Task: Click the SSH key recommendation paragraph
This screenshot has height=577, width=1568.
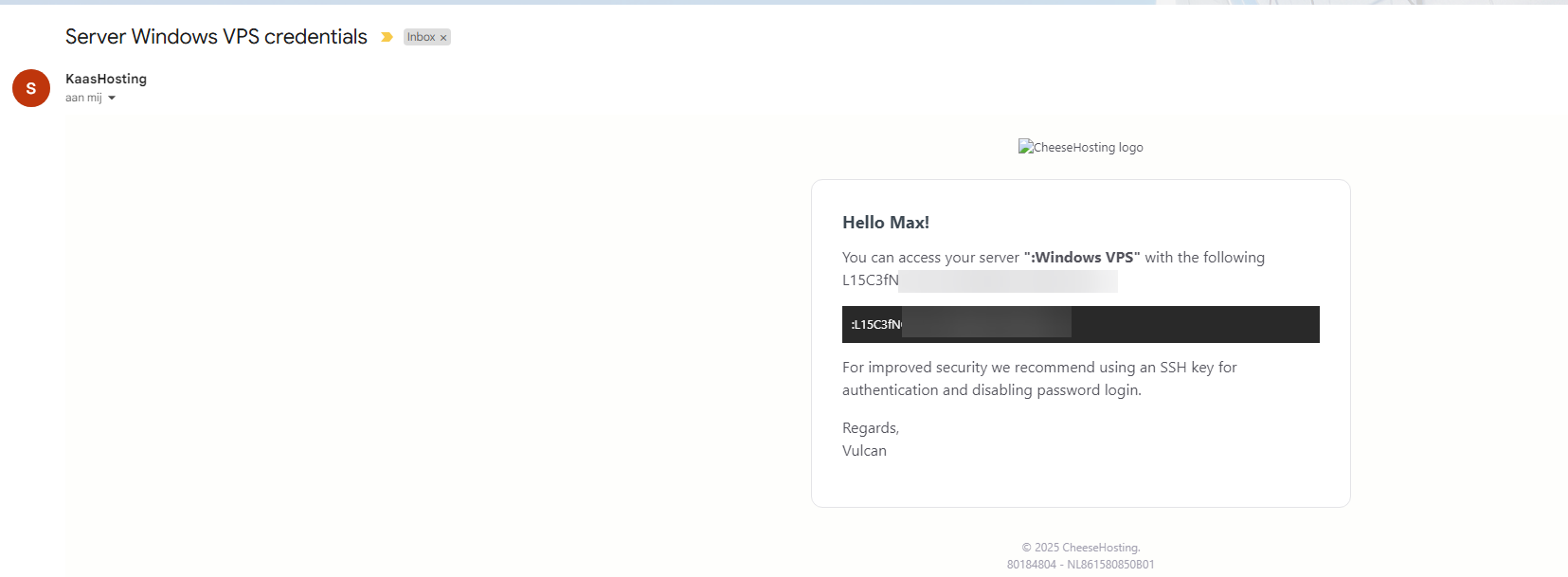Action: 1039,378
